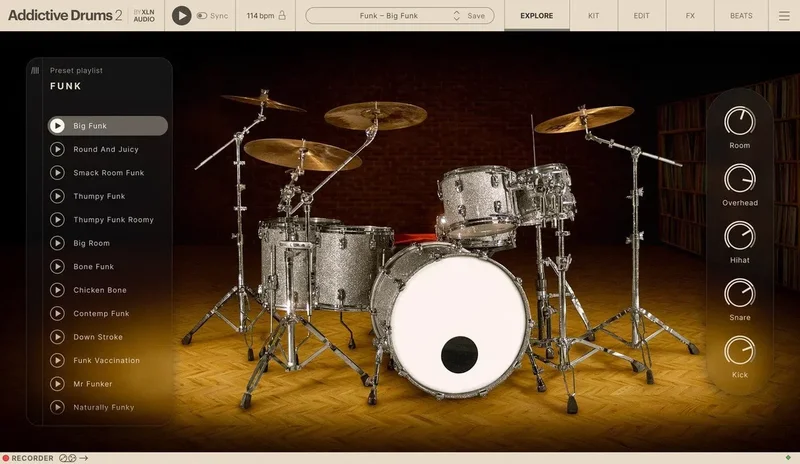
Task: Preview the Smack Room Funk preset
Action: click(57, 173)
